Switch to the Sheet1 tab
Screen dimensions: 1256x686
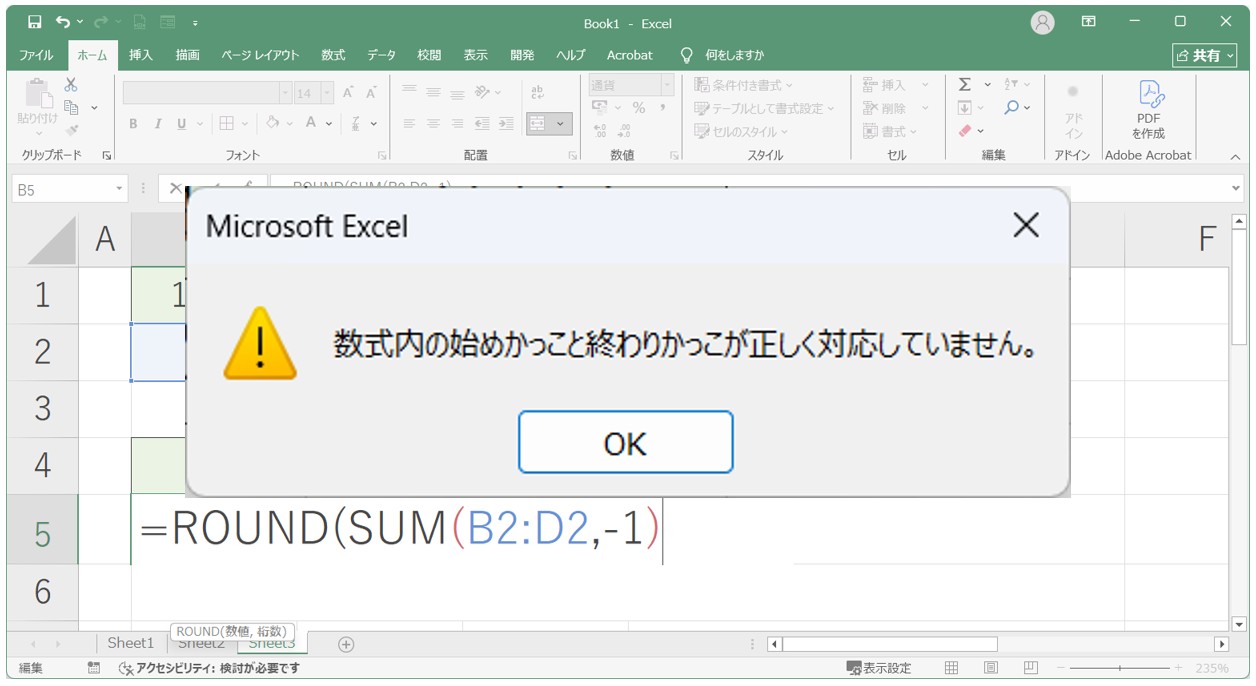131,643
